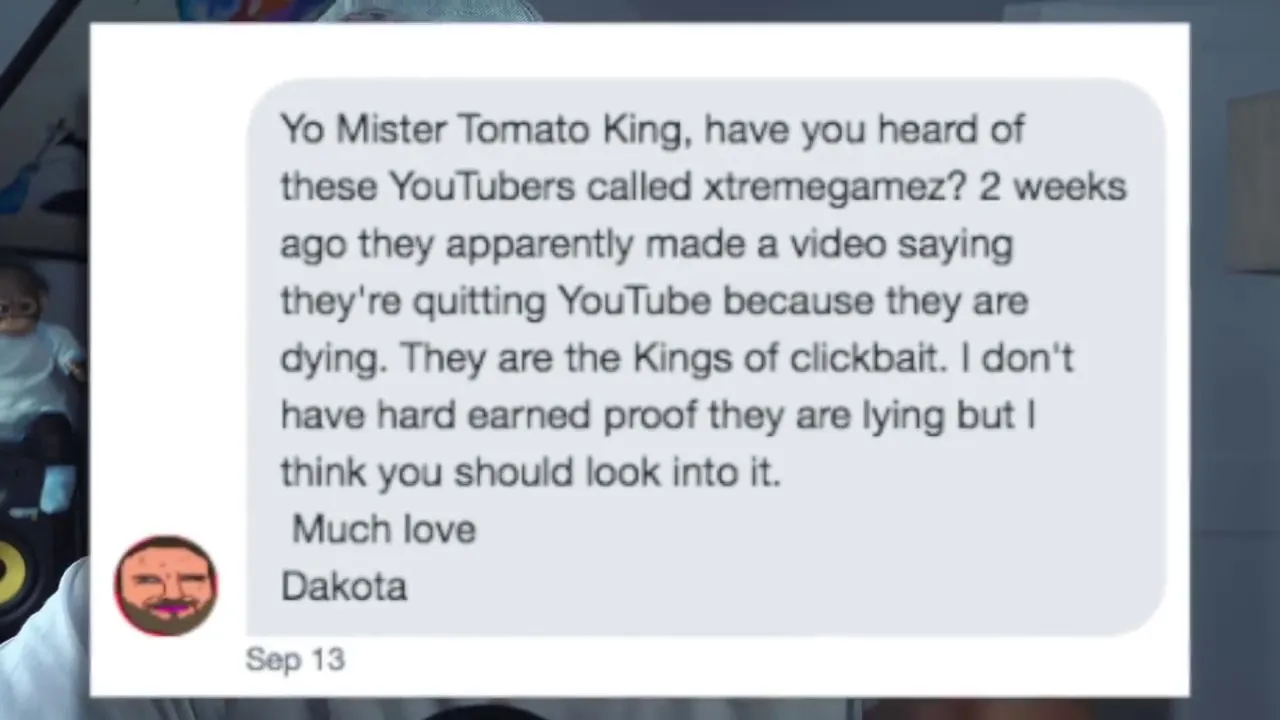This screenshot has height=720, width=1280.
Task: Click the phrase quitting YouTube
Action: tap(562, 301)
